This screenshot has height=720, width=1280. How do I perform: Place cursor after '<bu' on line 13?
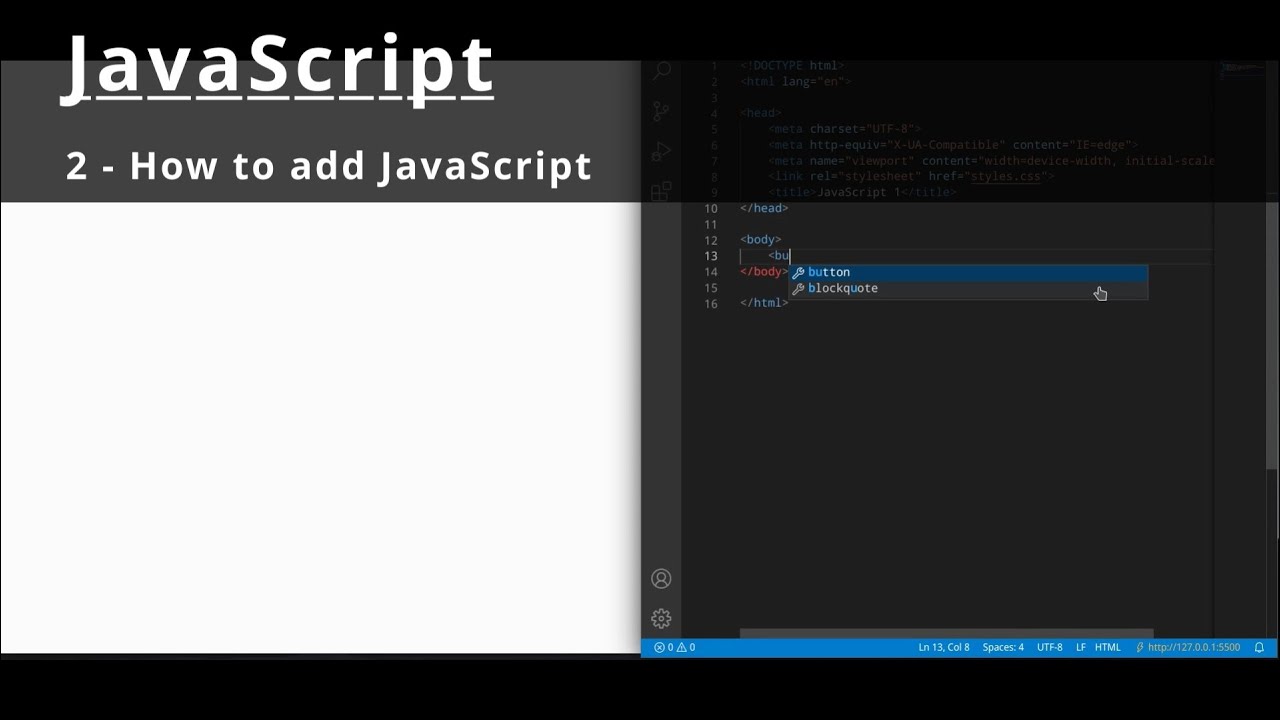coord(790,256)
